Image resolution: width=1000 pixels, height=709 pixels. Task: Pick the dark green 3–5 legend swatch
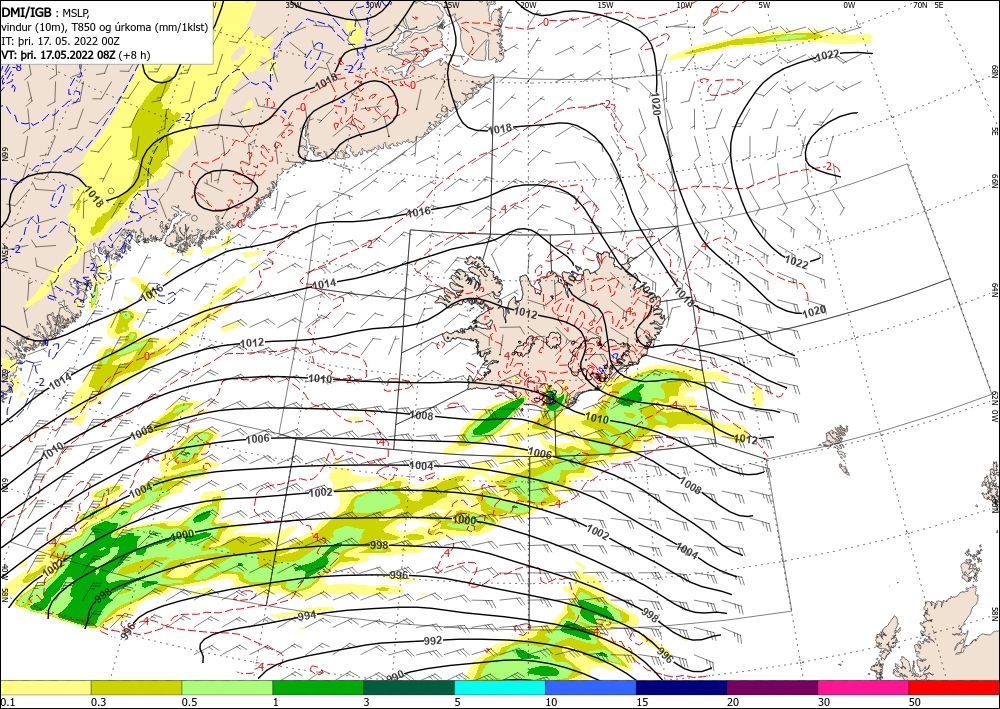click(x=409, y=687)
